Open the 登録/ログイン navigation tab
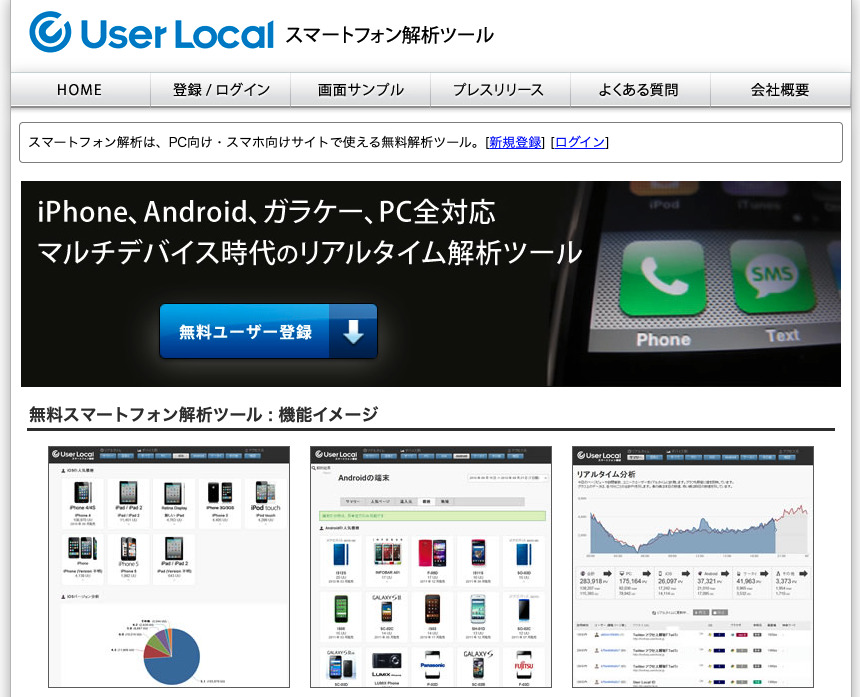The image size is (860, 697). [x=219, y=89]
